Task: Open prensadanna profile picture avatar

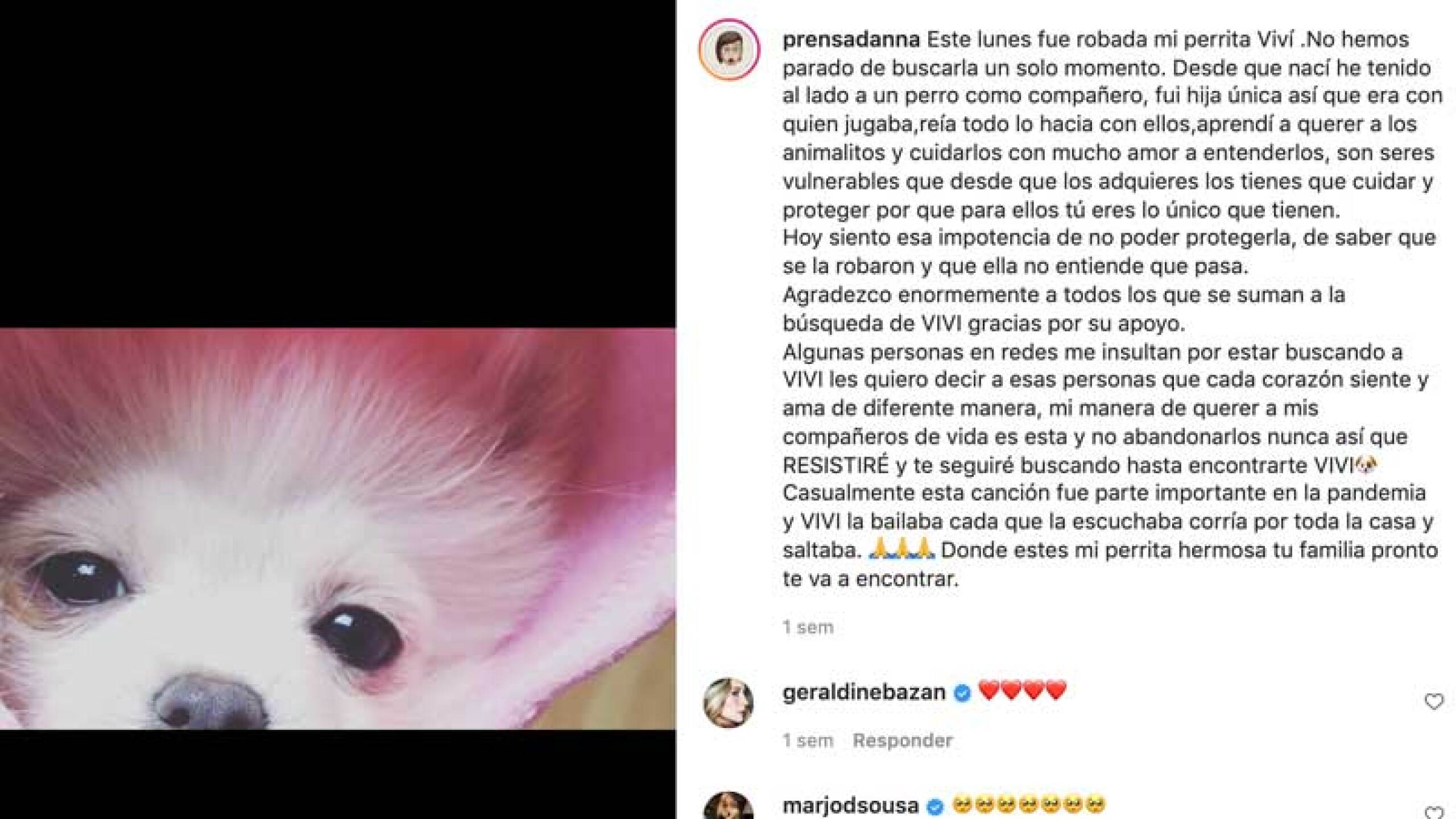Action: (729, 49)
